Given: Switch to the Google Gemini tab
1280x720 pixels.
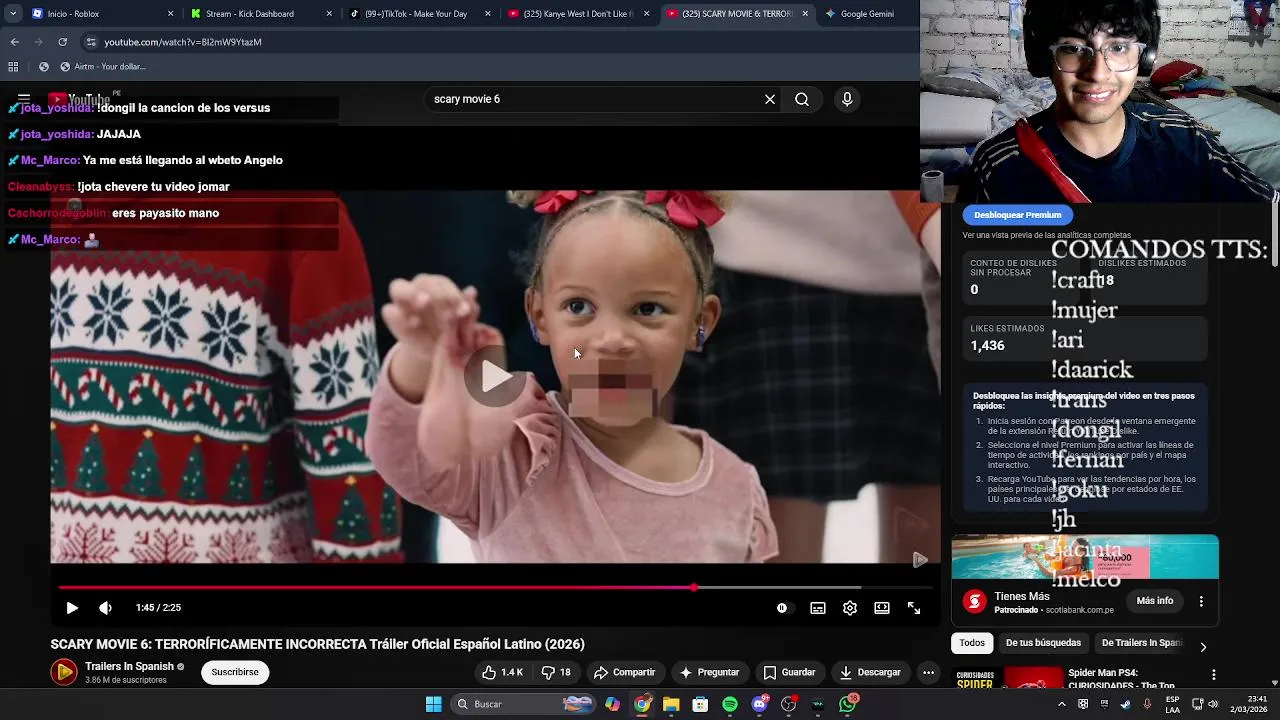Looking at the screenshot, I should (866, 14).
